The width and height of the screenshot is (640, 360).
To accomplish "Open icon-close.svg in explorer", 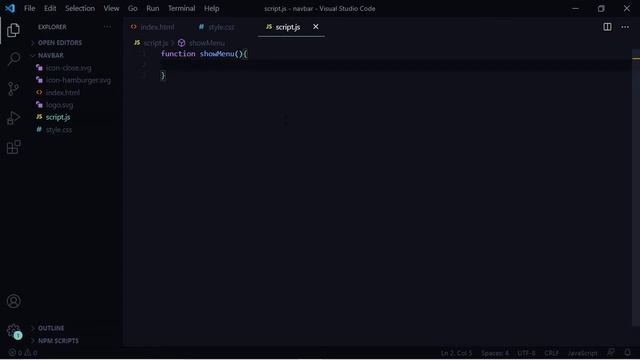I will (x=69, y=68).
